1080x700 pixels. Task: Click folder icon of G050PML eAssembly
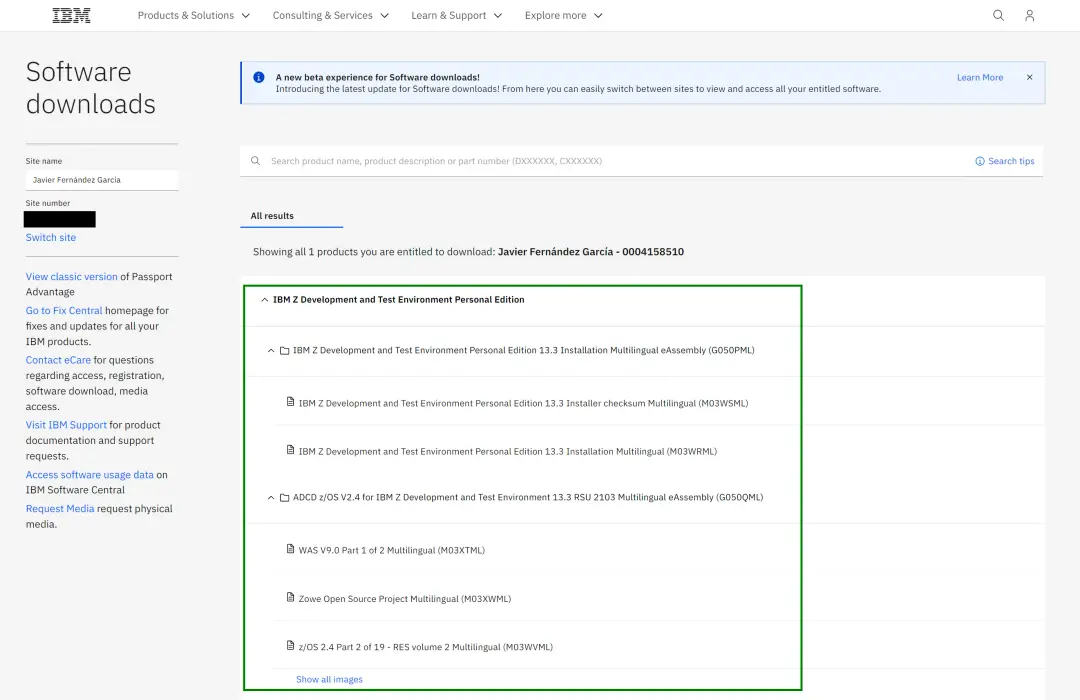[284, 351]
